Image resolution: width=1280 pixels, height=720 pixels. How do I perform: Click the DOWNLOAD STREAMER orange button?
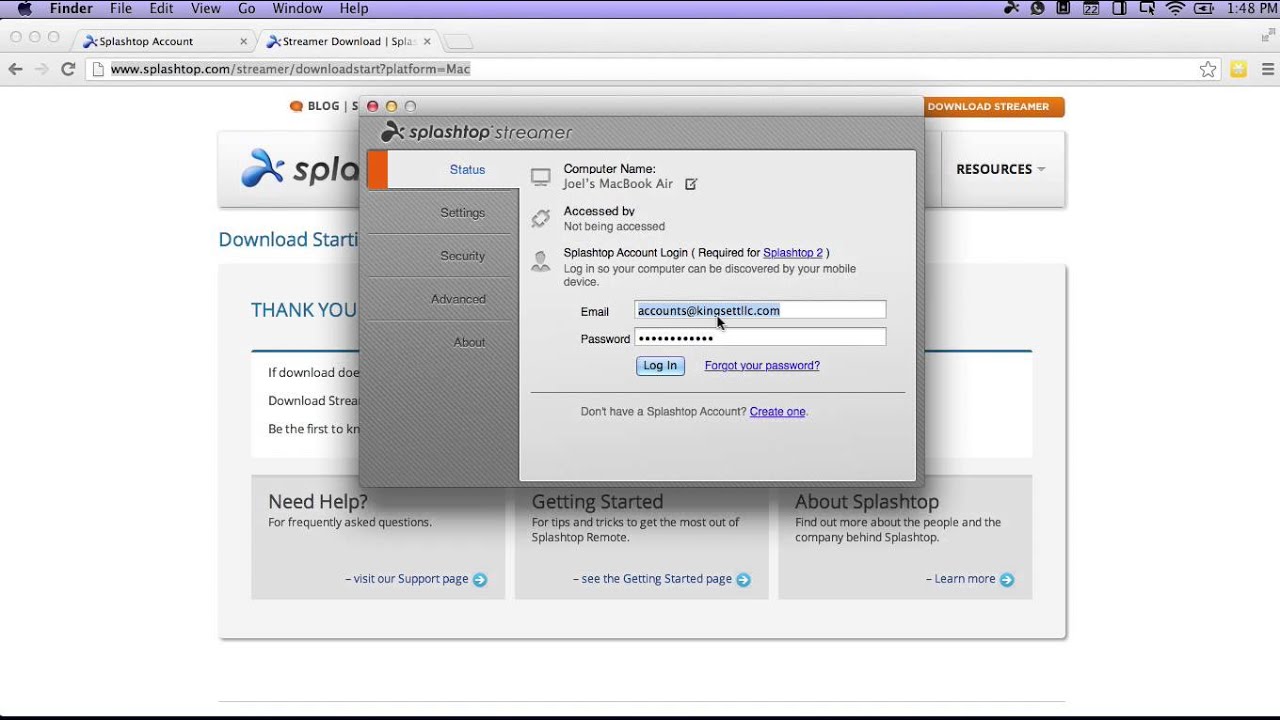pos(988,107)
